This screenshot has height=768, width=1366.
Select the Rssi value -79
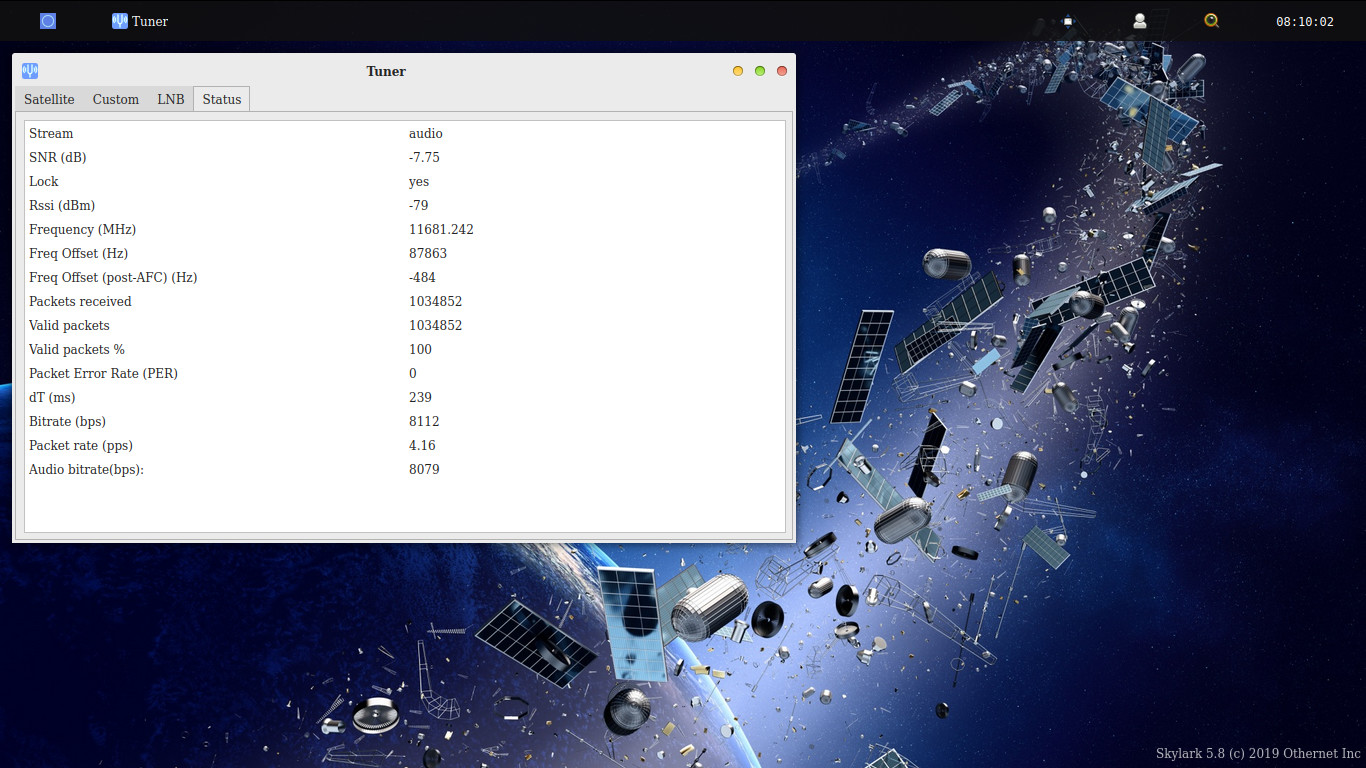coord(419,205)
